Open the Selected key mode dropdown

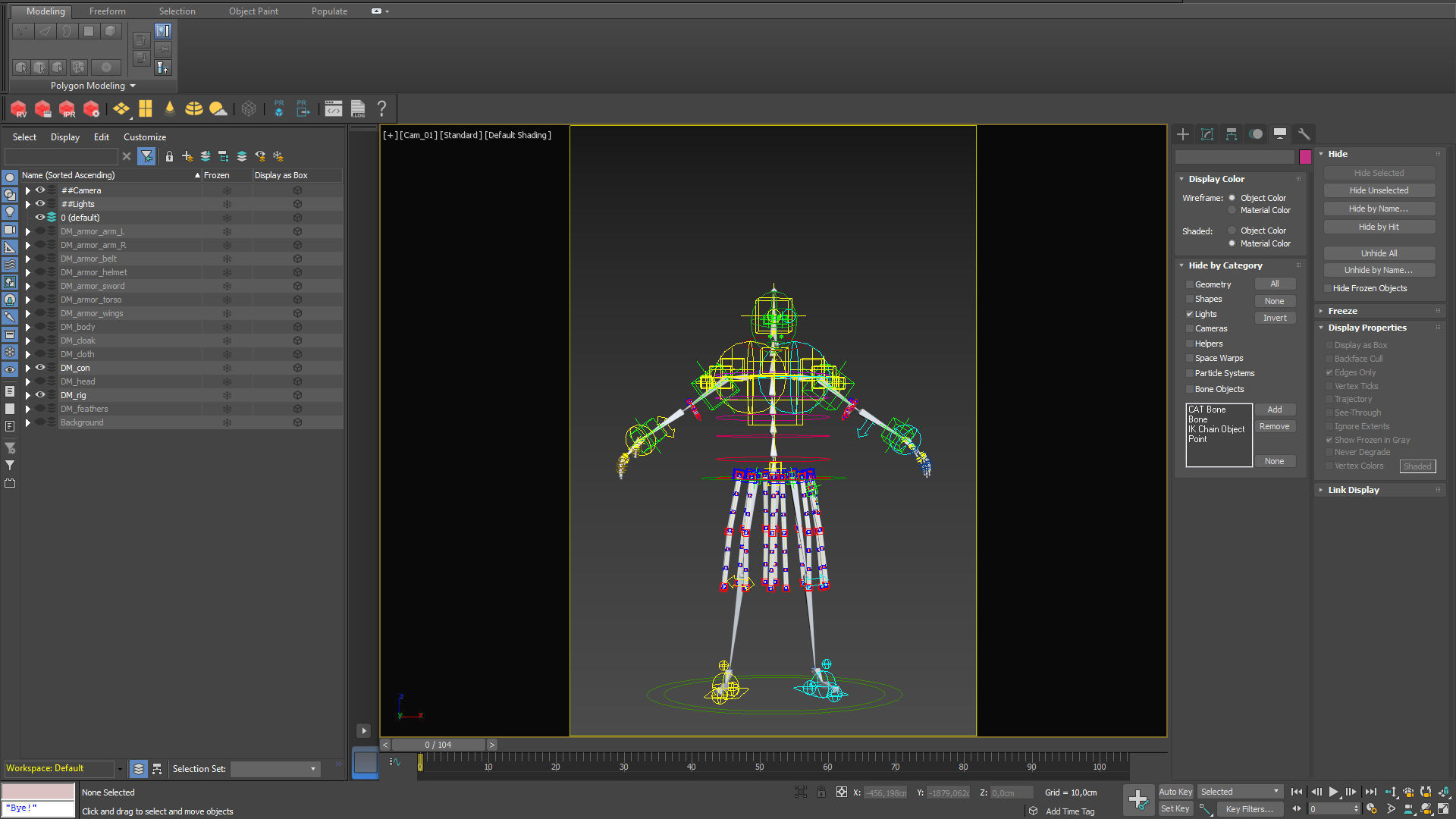tap(1241, 792)
